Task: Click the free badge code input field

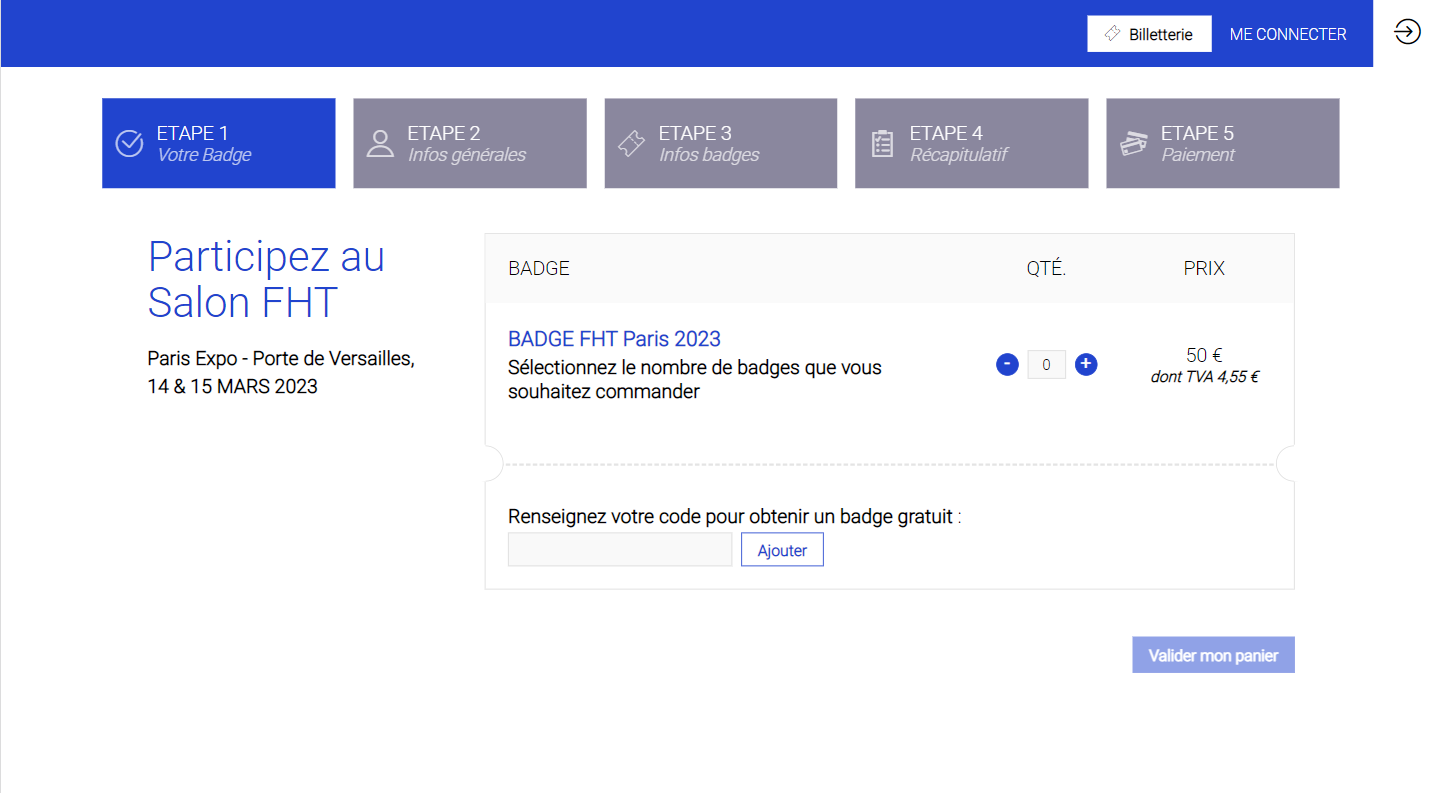Action: click(x=620, y=549)
